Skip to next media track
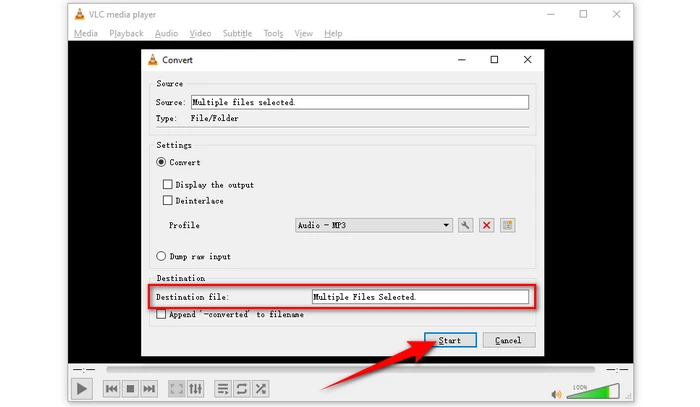 click(x=149, y=388)
